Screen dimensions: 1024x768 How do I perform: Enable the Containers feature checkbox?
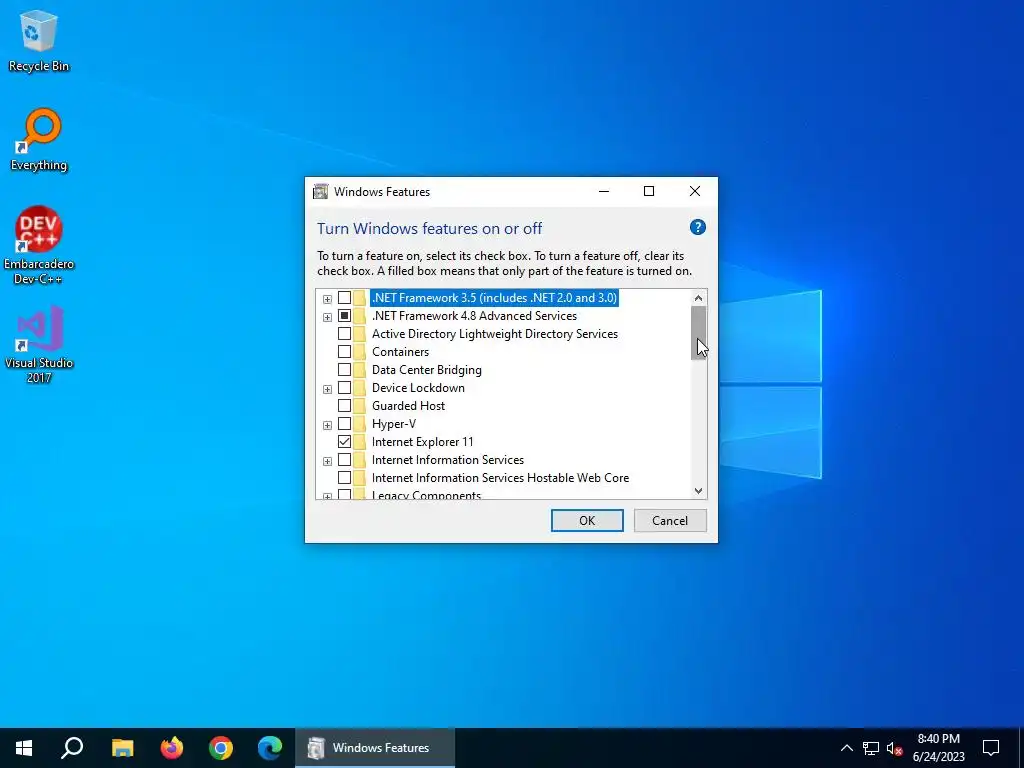tap(344, 352)
